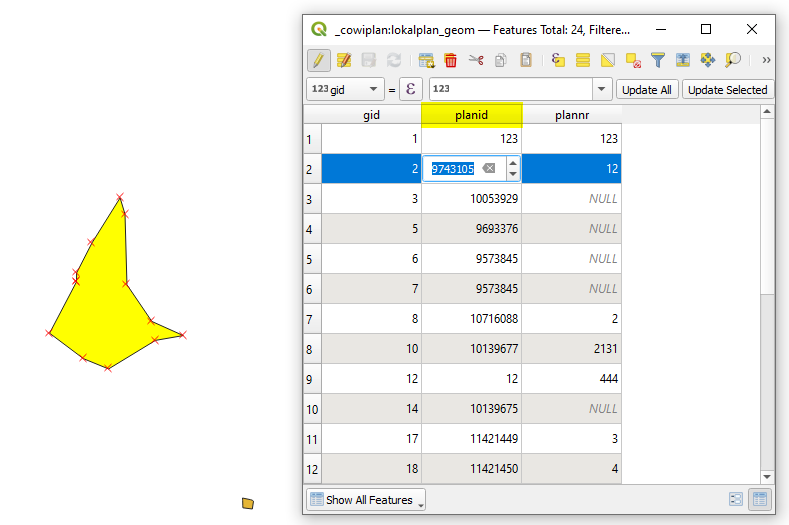Delete selected features with trash icon
This screenshot has height=525, width=789.
pos(451,60)
